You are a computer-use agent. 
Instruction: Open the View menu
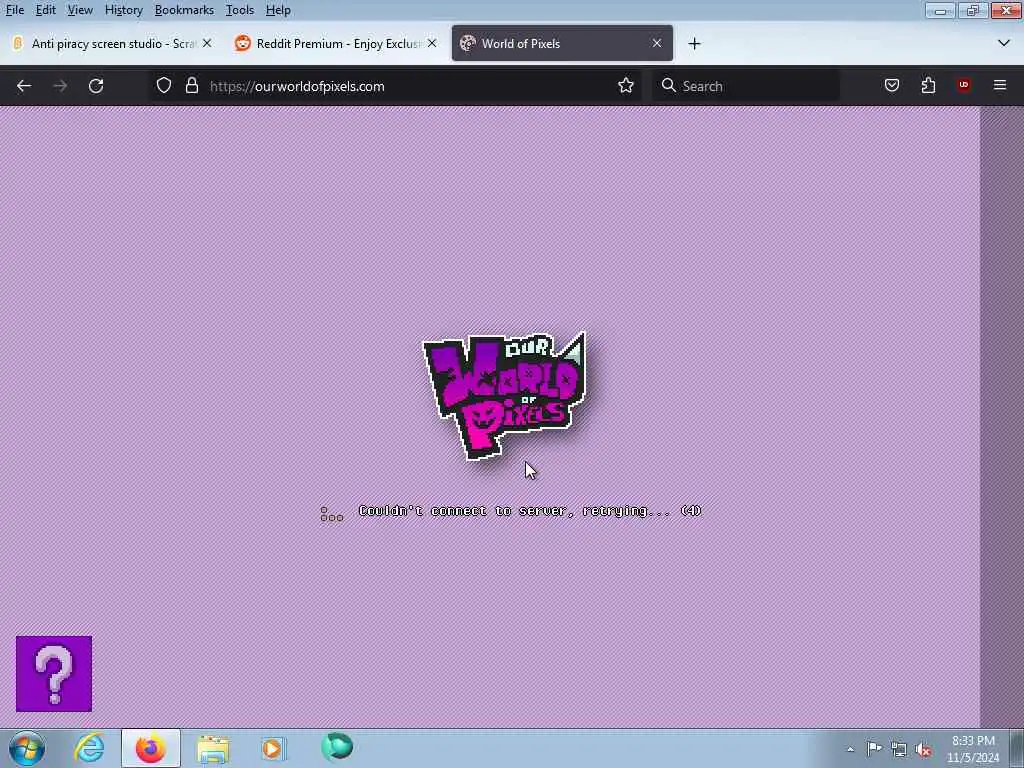point(80,10)
